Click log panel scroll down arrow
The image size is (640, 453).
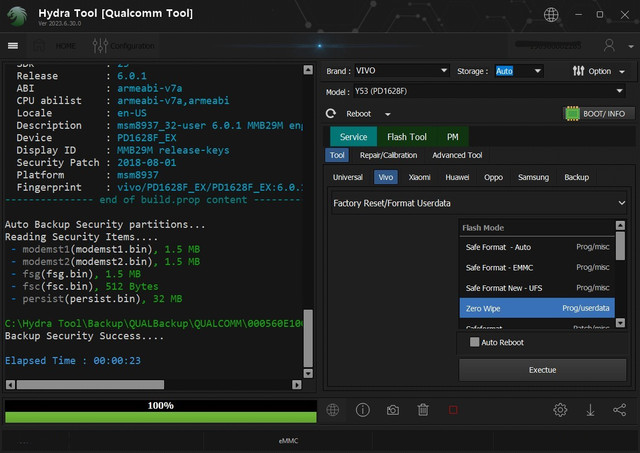click(x=308, y=373)
